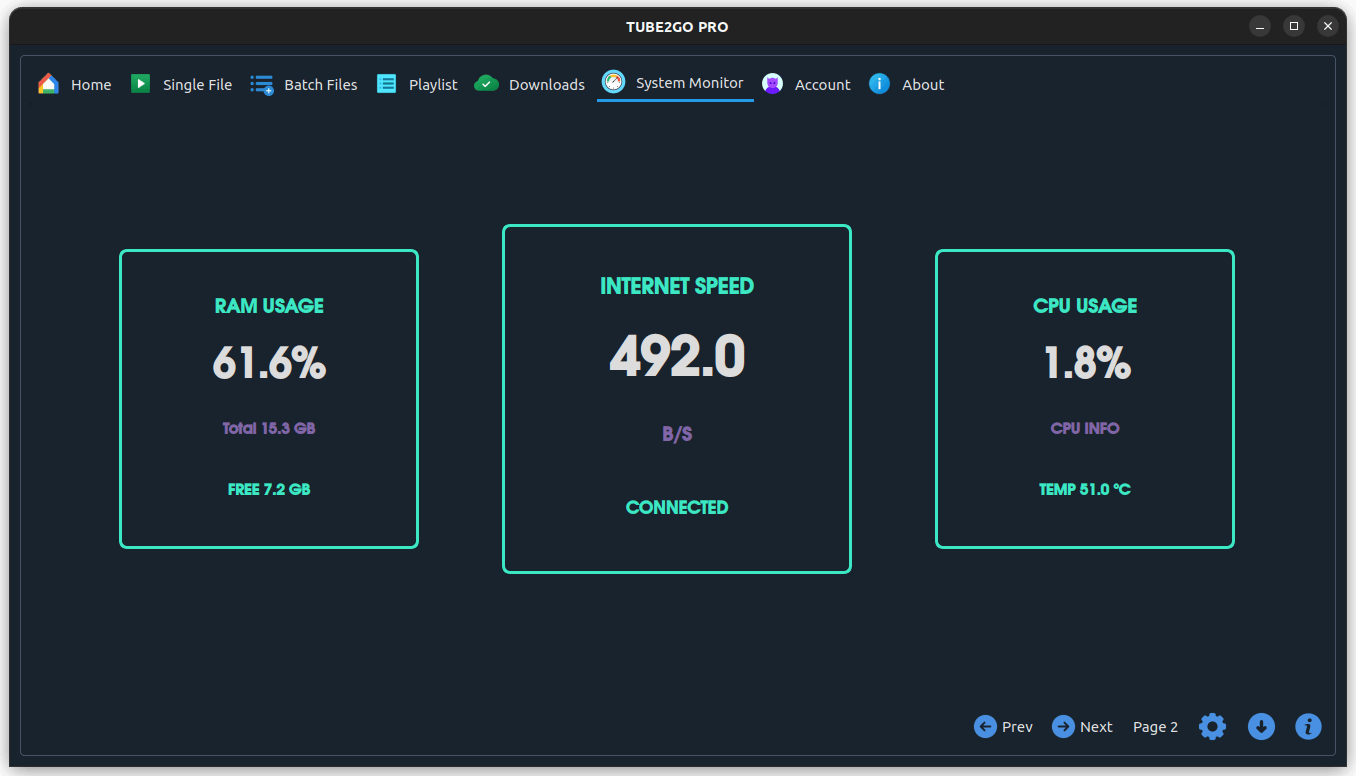Click the Home house icon
1356x776 pixels.
pyautogui.click(x=48, y=84)
